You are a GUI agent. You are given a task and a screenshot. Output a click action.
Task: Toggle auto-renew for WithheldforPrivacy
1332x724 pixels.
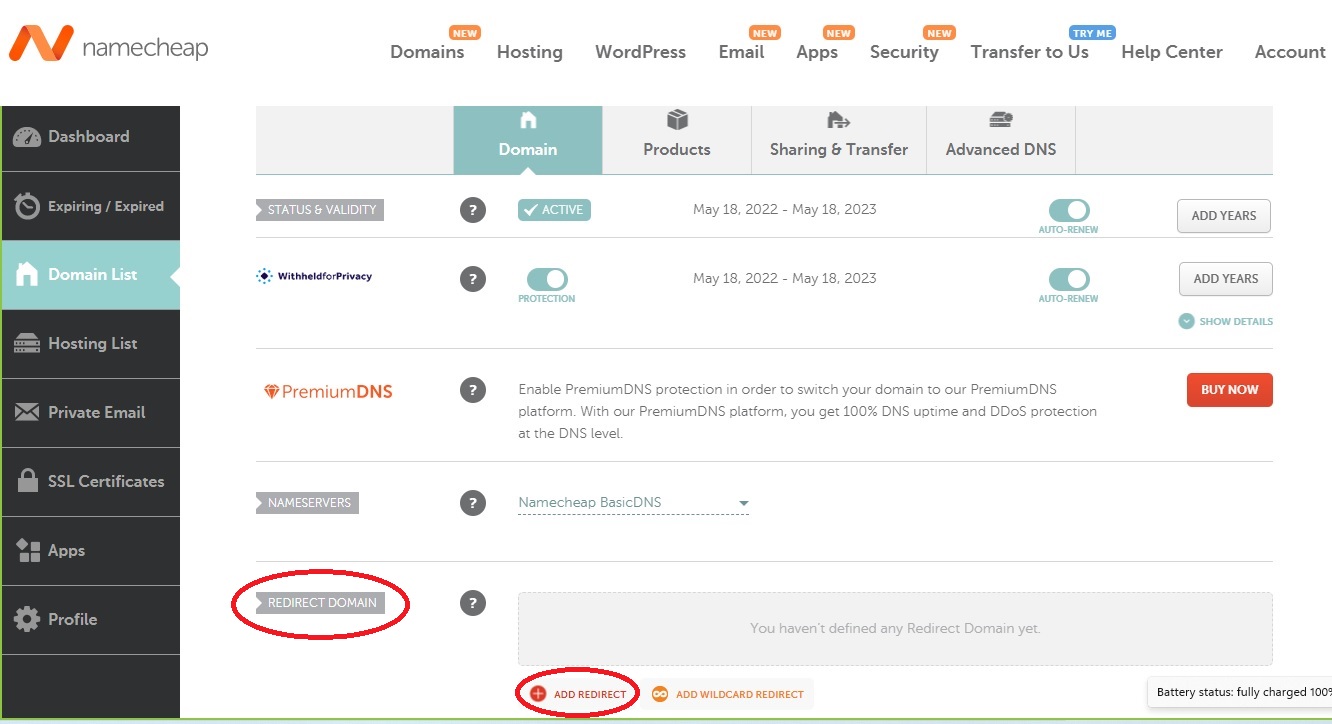click(1069, 279)
